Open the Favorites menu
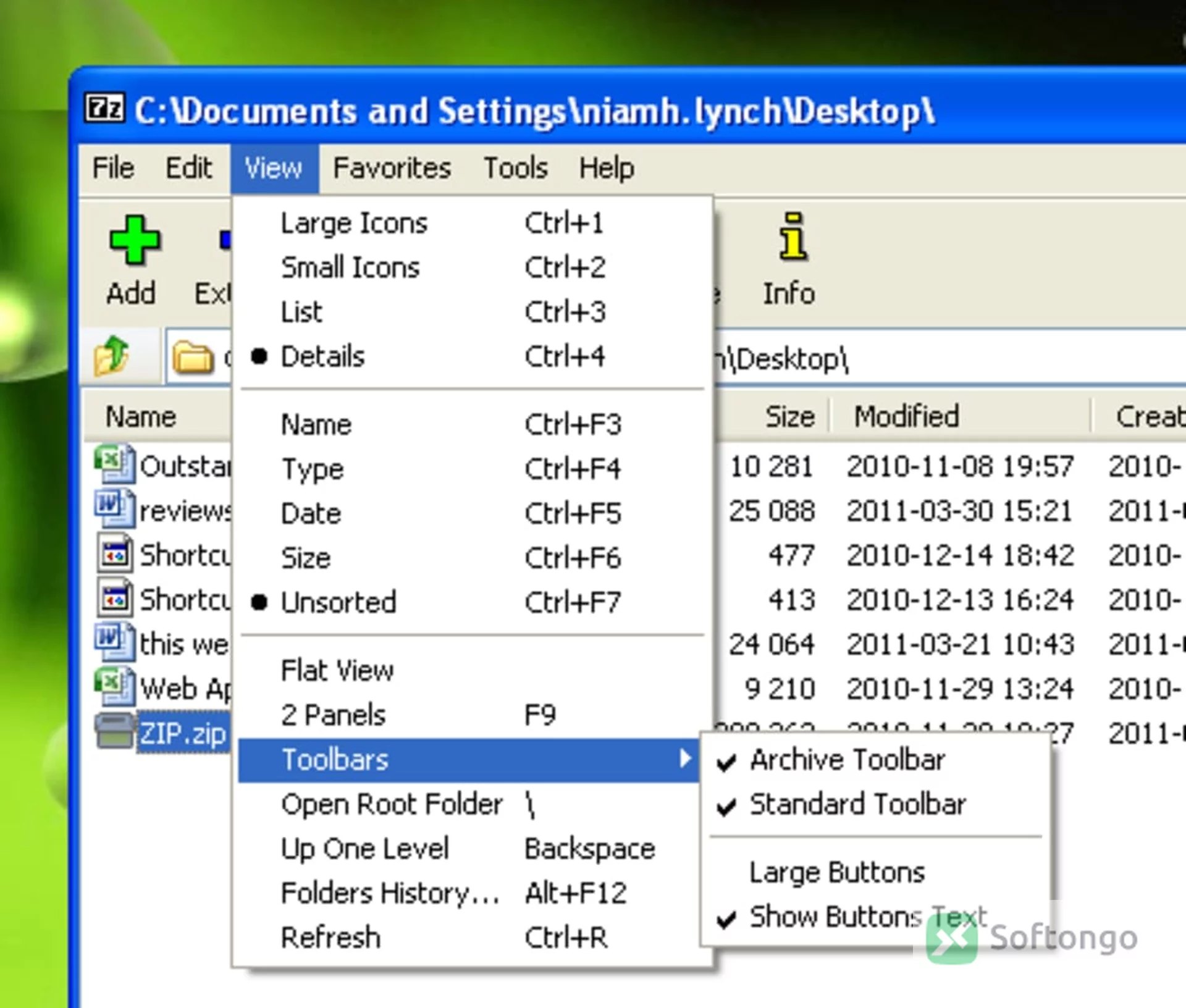Image resolution: width=1186 pixels, height=1008 pixels. point(392,168)
